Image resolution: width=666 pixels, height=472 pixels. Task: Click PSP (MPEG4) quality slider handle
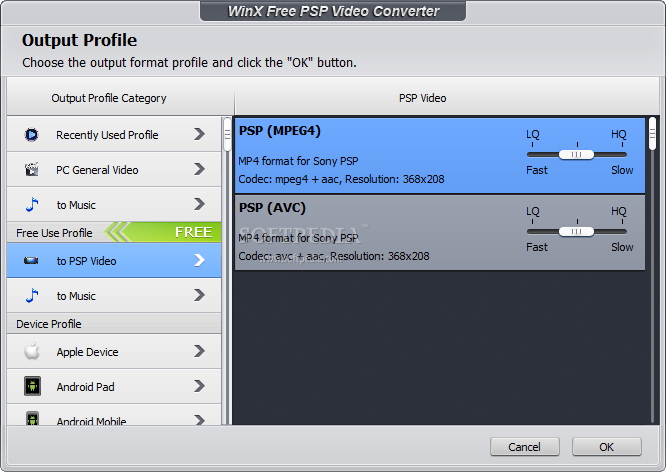(x=576, y=155)
